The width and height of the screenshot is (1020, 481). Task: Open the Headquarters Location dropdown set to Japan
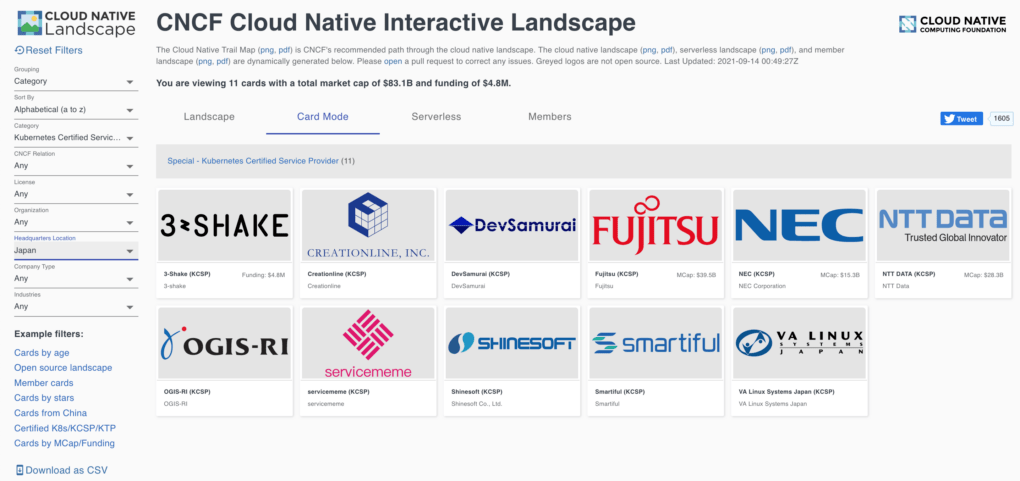[76, 250]
